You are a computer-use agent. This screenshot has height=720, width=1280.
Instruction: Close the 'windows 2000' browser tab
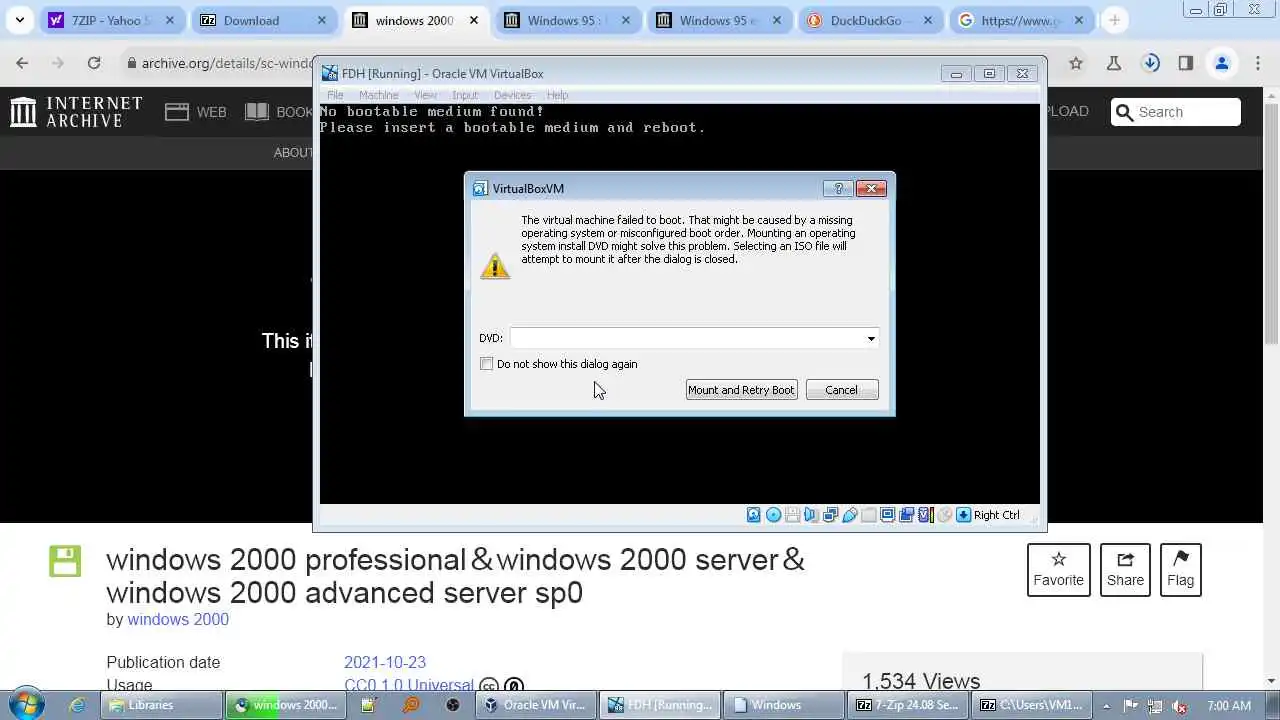[473, 20]
